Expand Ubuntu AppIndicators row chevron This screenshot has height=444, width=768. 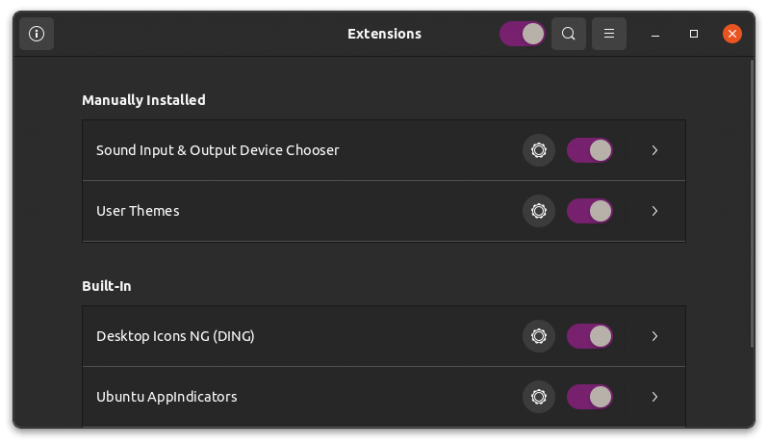655,397
